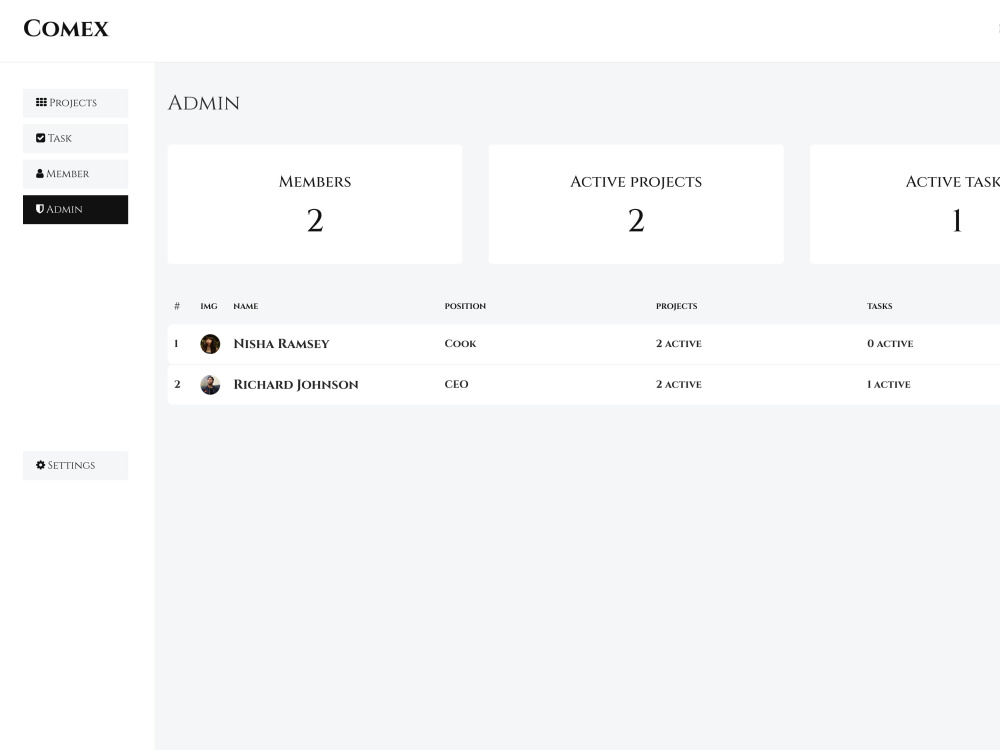Click the grid icon beside Projects
This screenshot has height=750, width=1000.
[x=41, y=102]
